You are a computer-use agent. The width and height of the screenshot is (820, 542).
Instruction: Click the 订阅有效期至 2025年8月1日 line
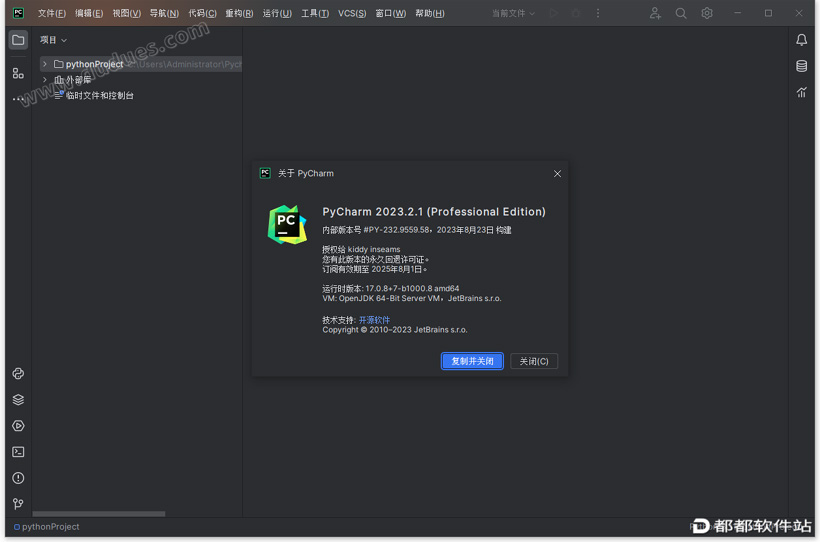pyautogui.click(x=374, y=269)
